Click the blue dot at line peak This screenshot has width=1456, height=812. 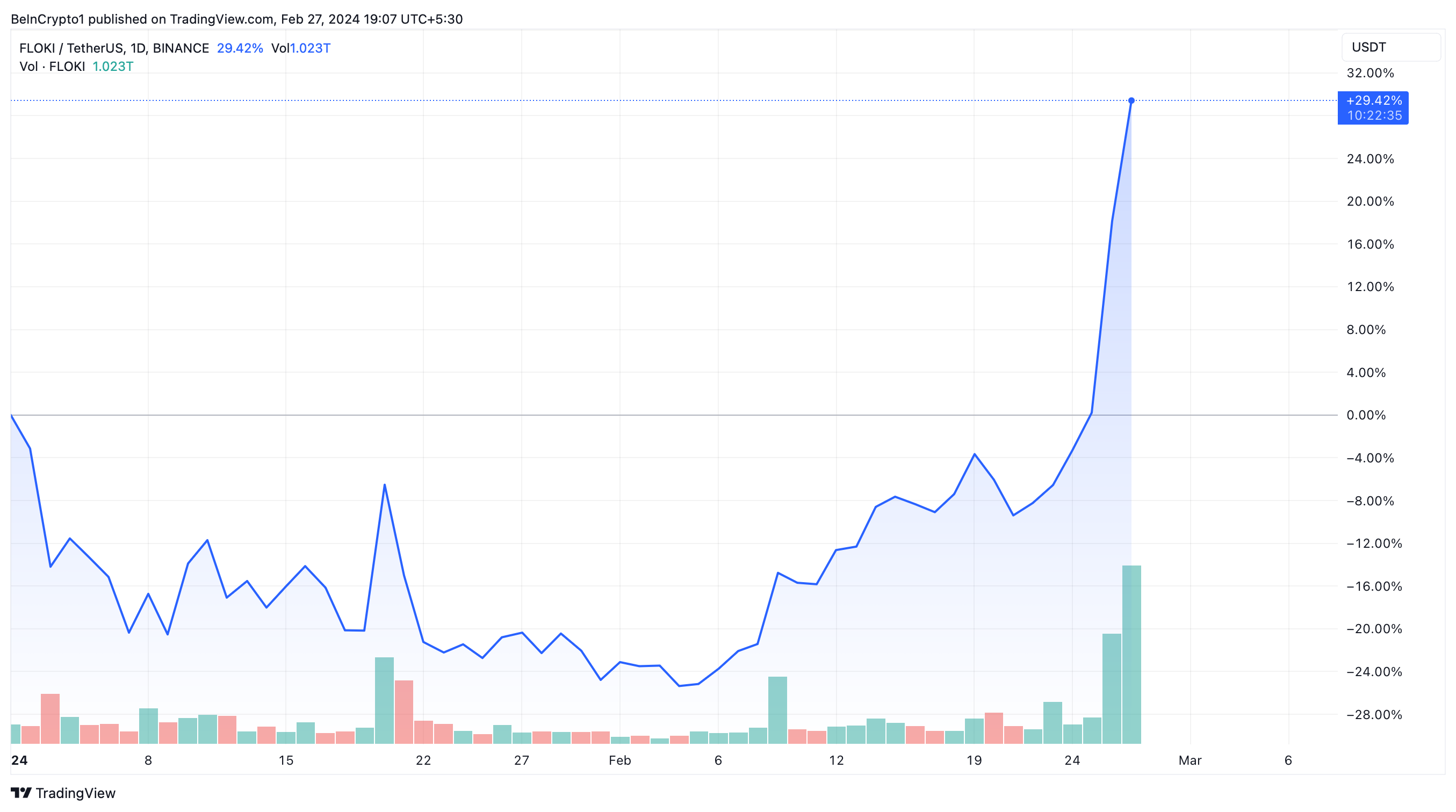1131,100
